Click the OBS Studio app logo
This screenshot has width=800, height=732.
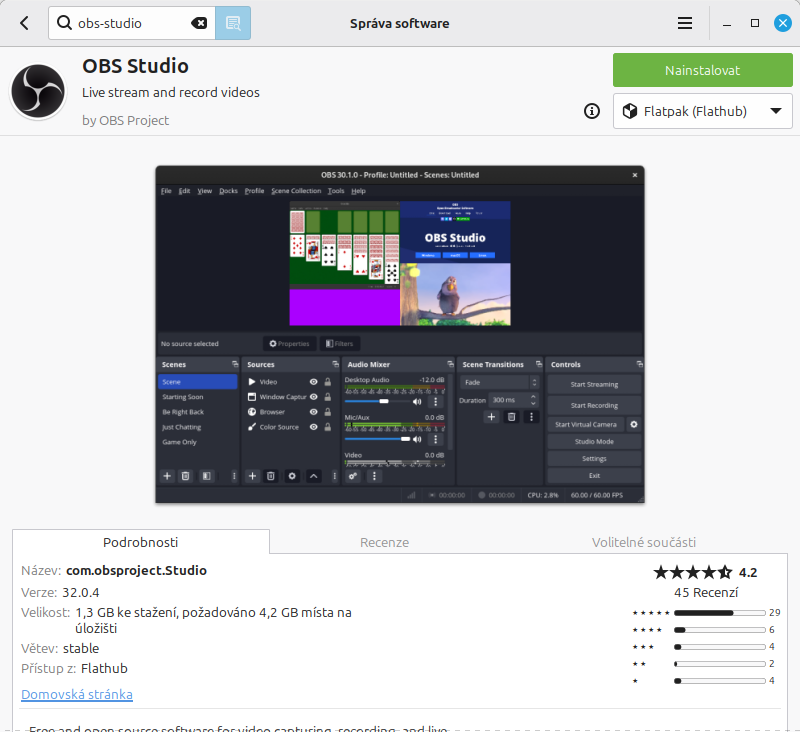coord(38,93)
